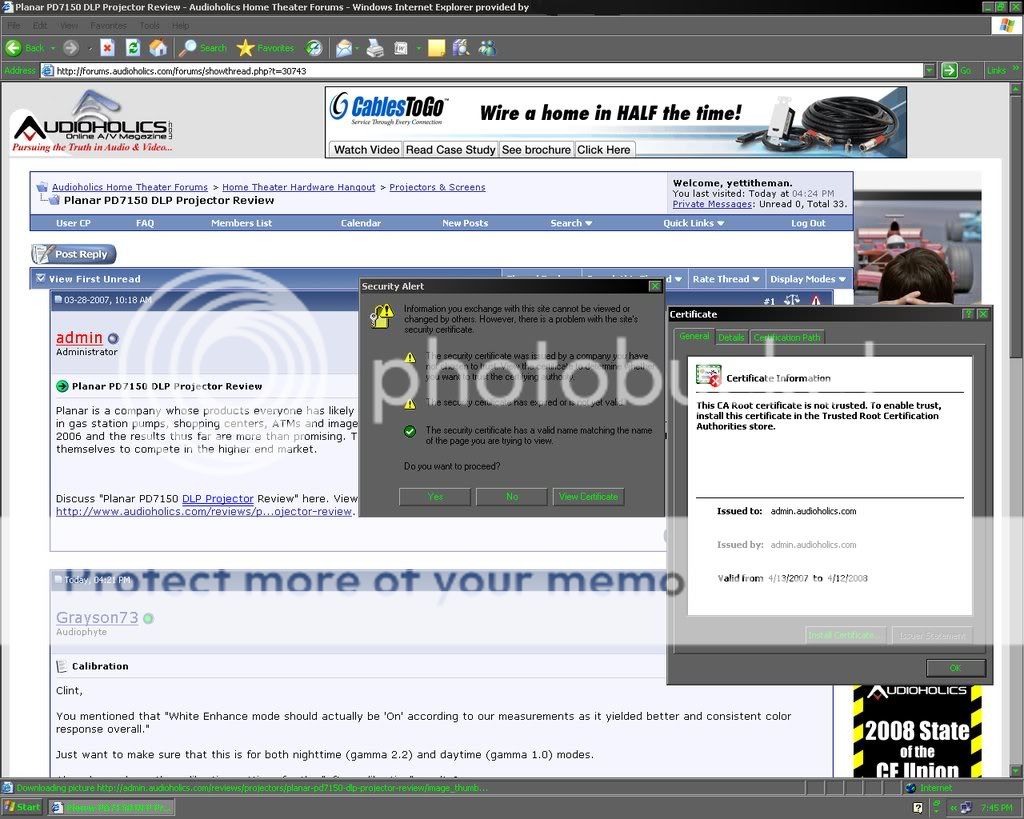The height and width of the screenshot is (819, 1024).
Task: Click the Forward arrow toolbar icon
Action: pos(71,48)
